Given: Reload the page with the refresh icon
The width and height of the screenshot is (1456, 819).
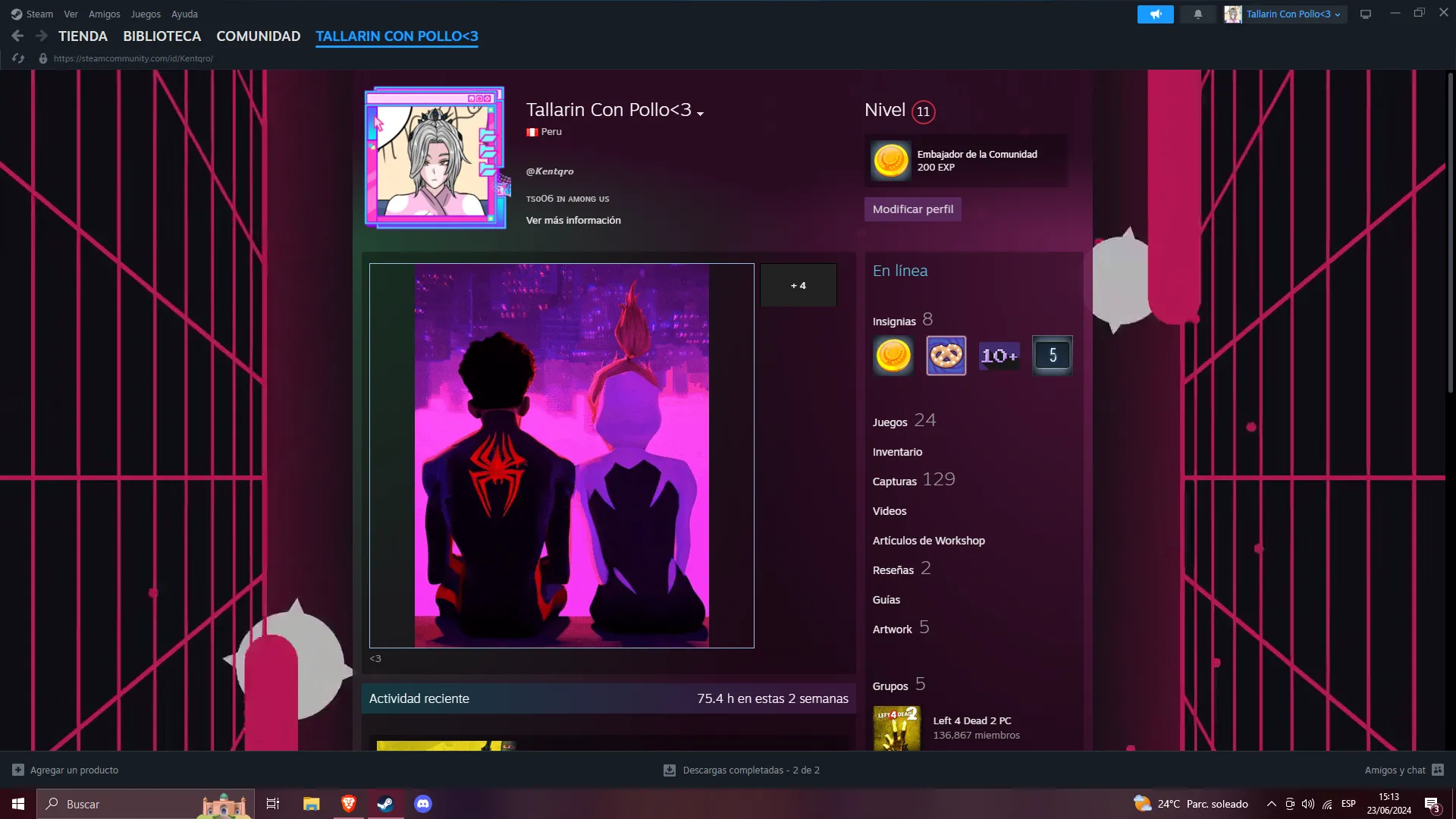Looking at the screenshot, I should coord(18,58).
